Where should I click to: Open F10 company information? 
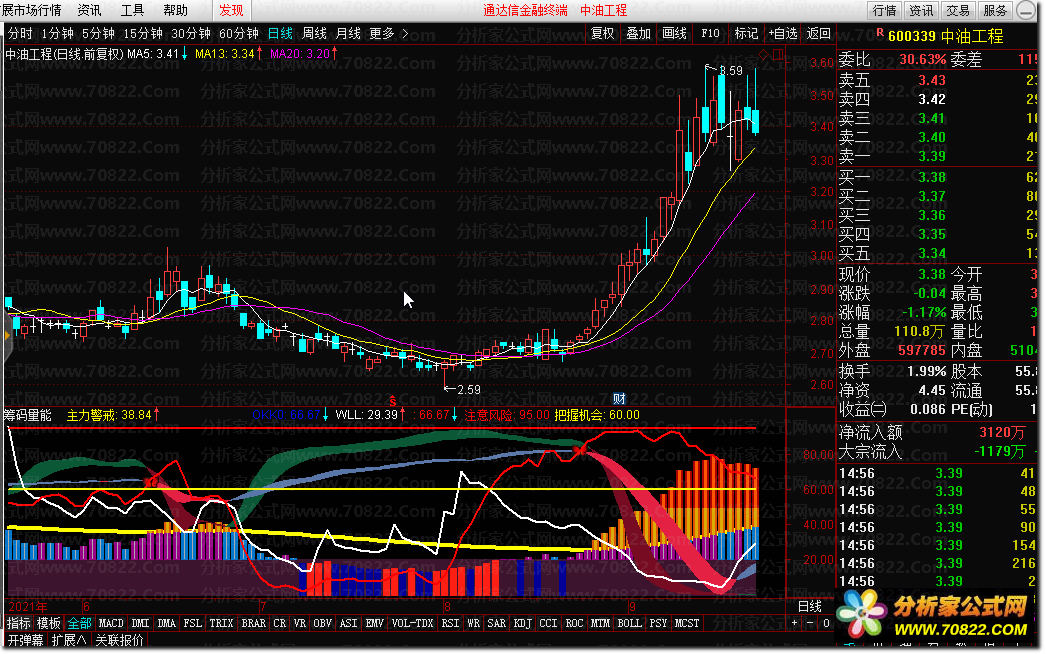coord(710,33)
